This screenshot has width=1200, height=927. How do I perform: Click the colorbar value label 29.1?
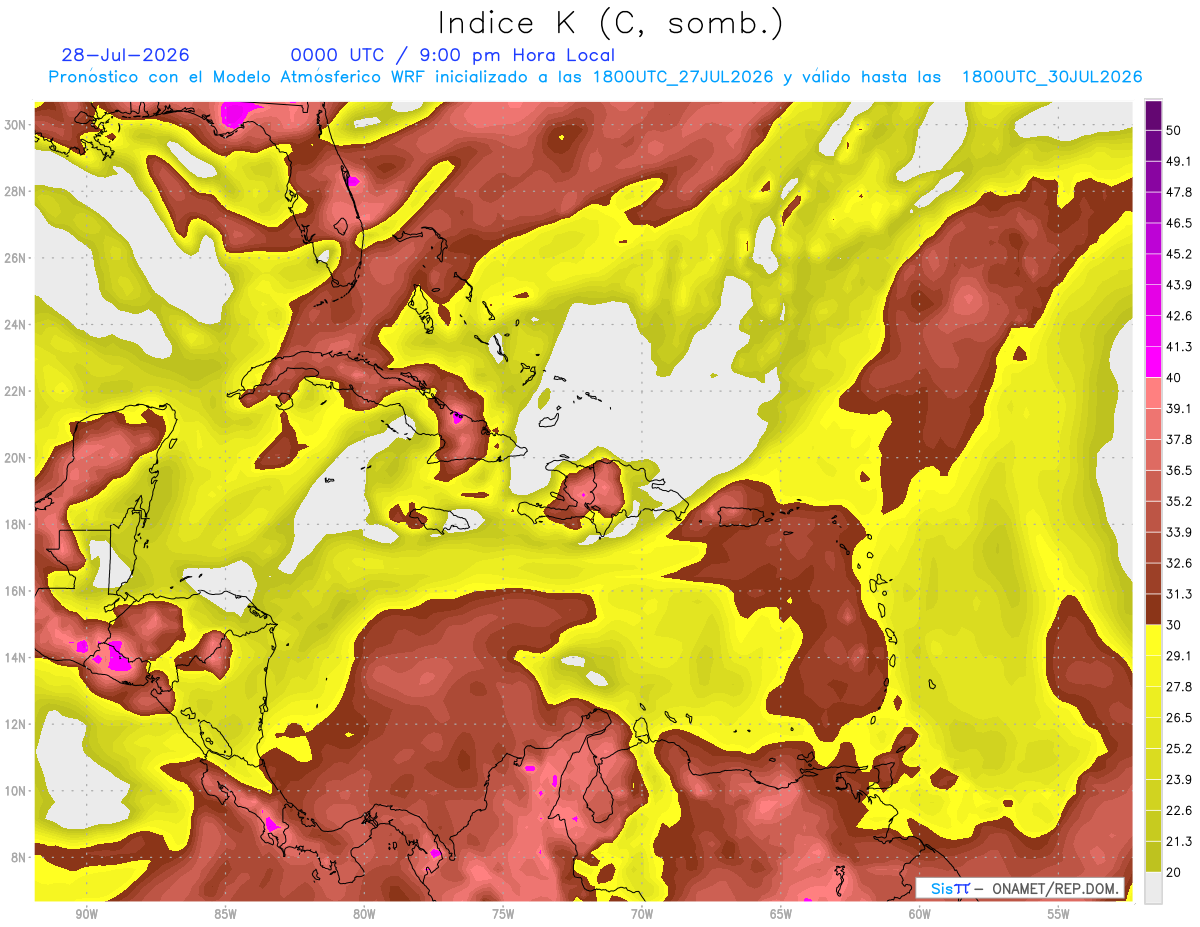point(1179,656)
